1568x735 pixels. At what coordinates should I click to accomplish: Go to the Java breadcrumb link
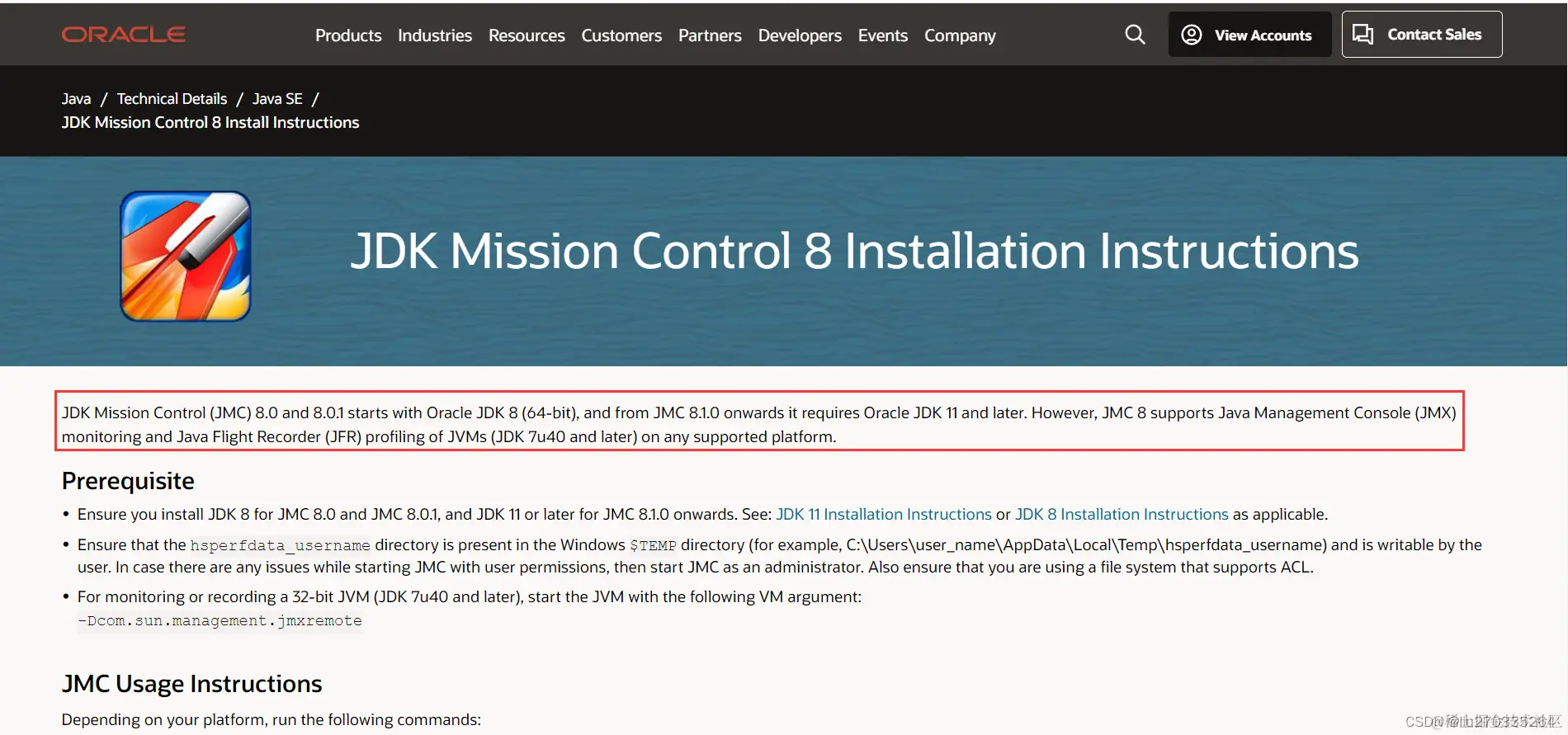(x=76, y=99)
